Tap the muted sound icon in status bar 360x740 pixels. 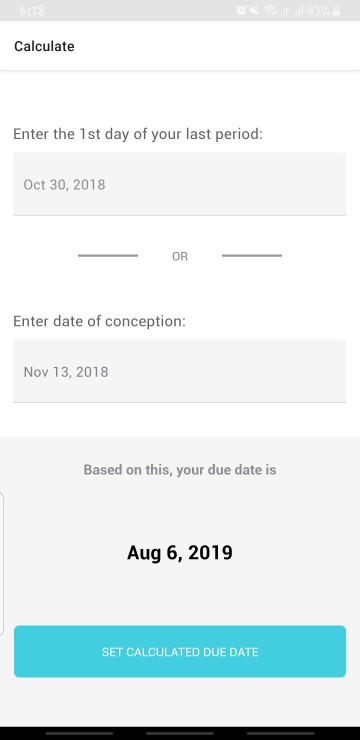tap(255, 10)
